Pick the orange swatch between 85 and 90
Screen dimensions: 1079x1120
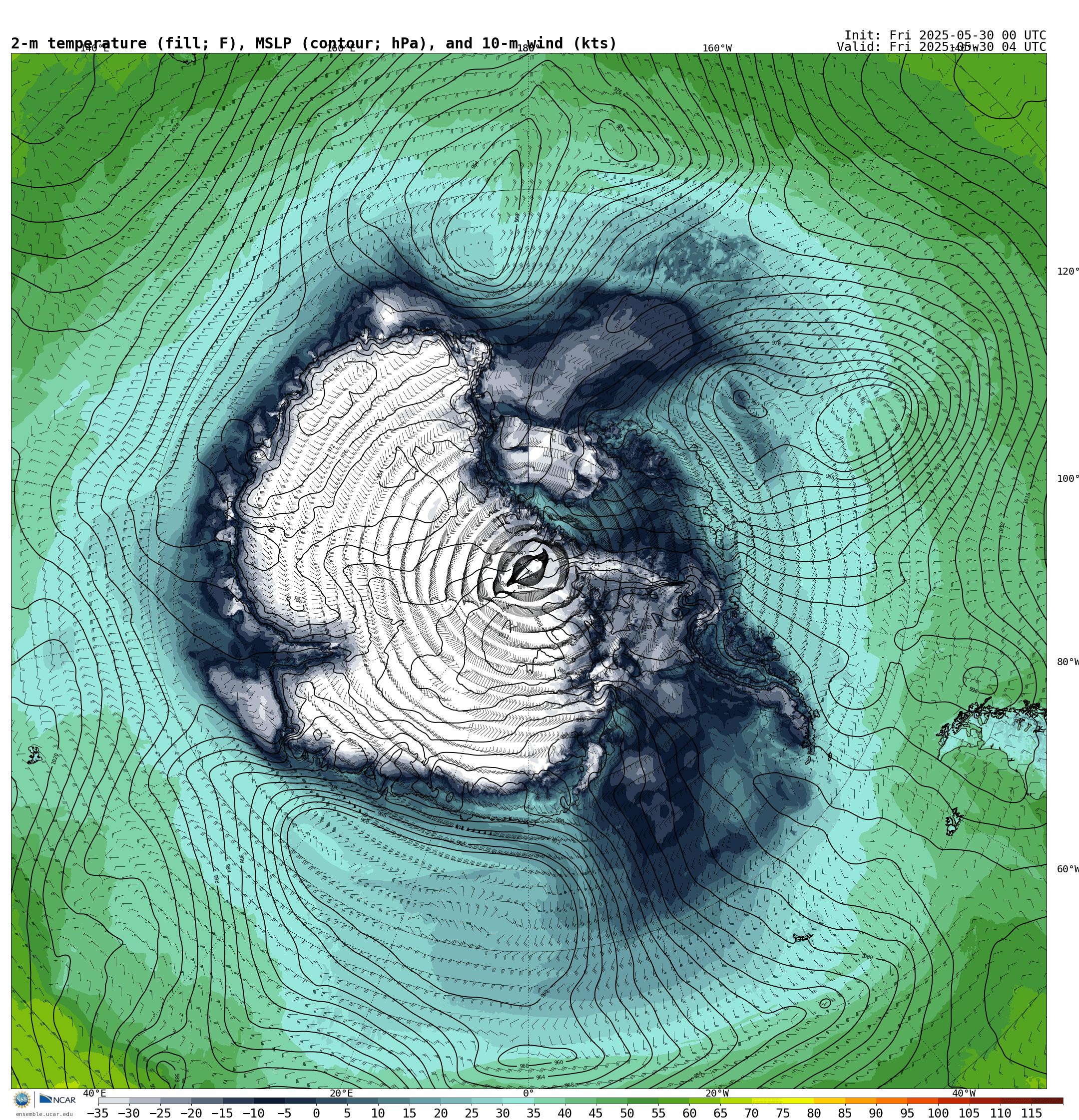(x=861, y=1101)
